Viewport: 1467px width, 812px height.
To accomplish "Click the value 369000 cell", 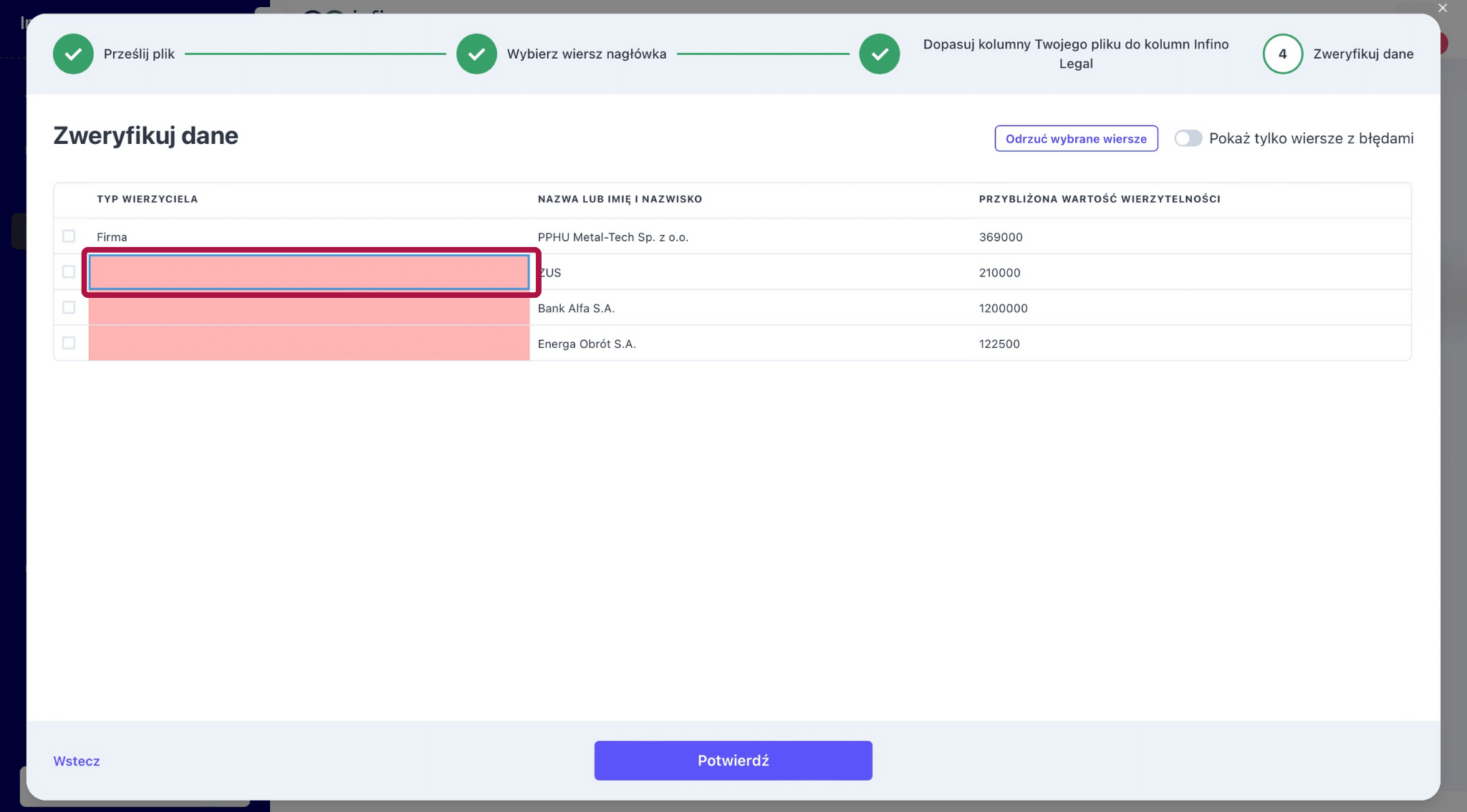I will [x=1191, y=236].
